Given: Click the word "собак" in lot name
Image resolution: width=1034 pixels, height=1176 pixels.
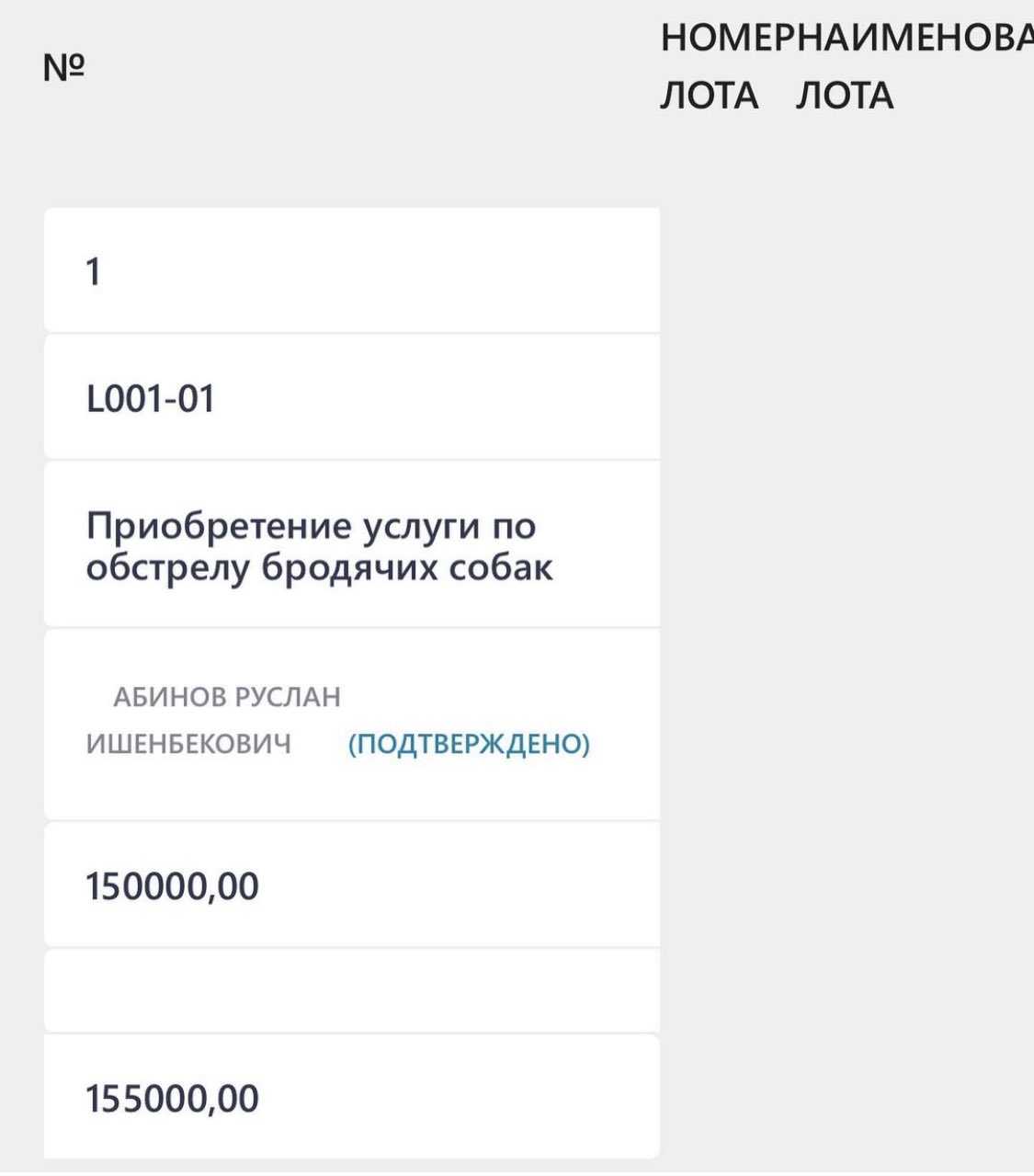Looking at the screenshot, I should coord(501,567).
